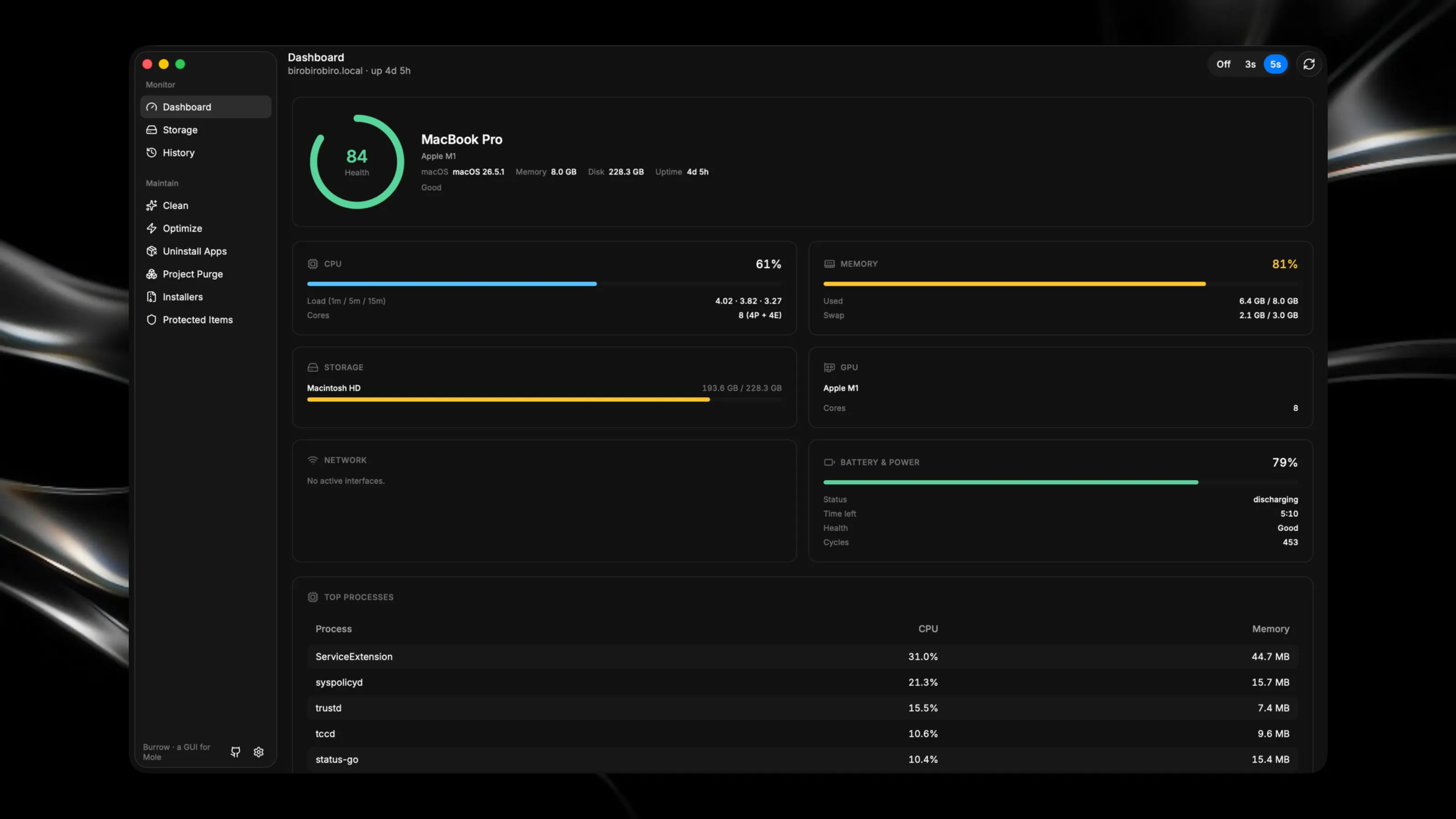Click the load average 4.02 · 3.82 · 3.27

coord(748,301)
